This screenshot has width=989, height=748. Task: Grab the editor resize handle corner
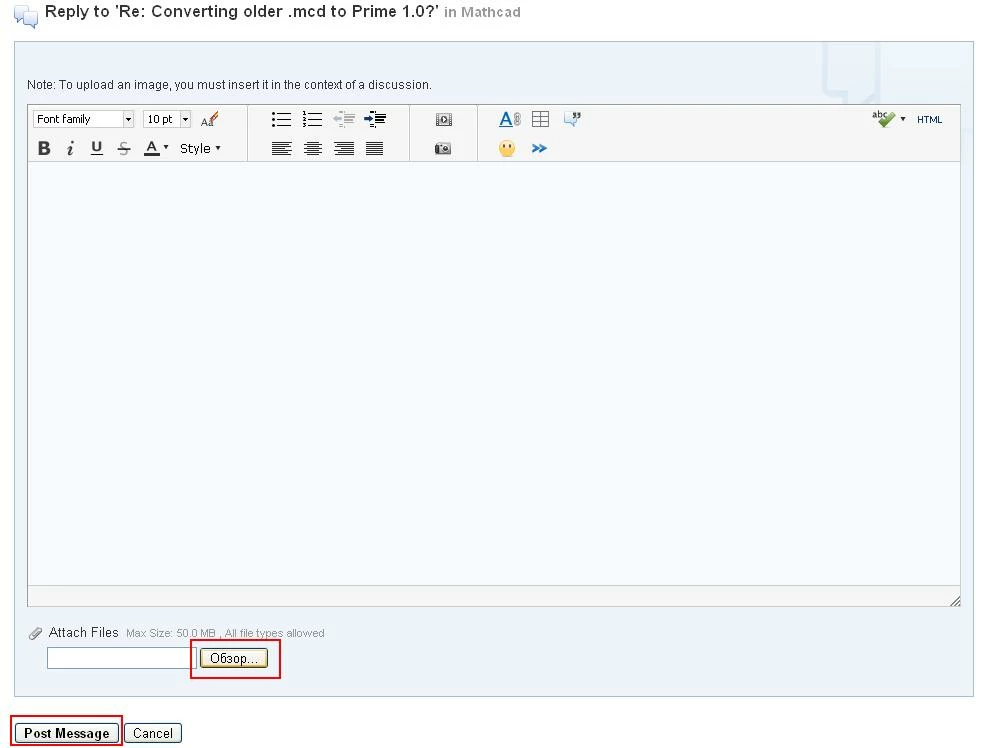(955, 601)
